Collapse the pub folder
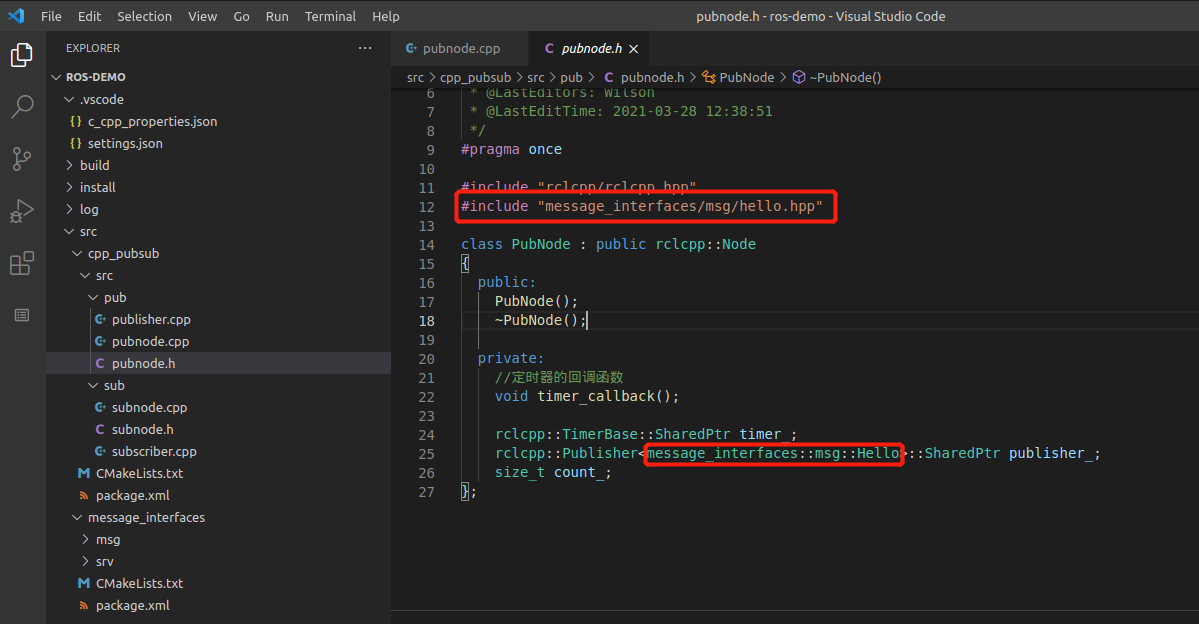The image size is (1199, 624). [219, 297]
